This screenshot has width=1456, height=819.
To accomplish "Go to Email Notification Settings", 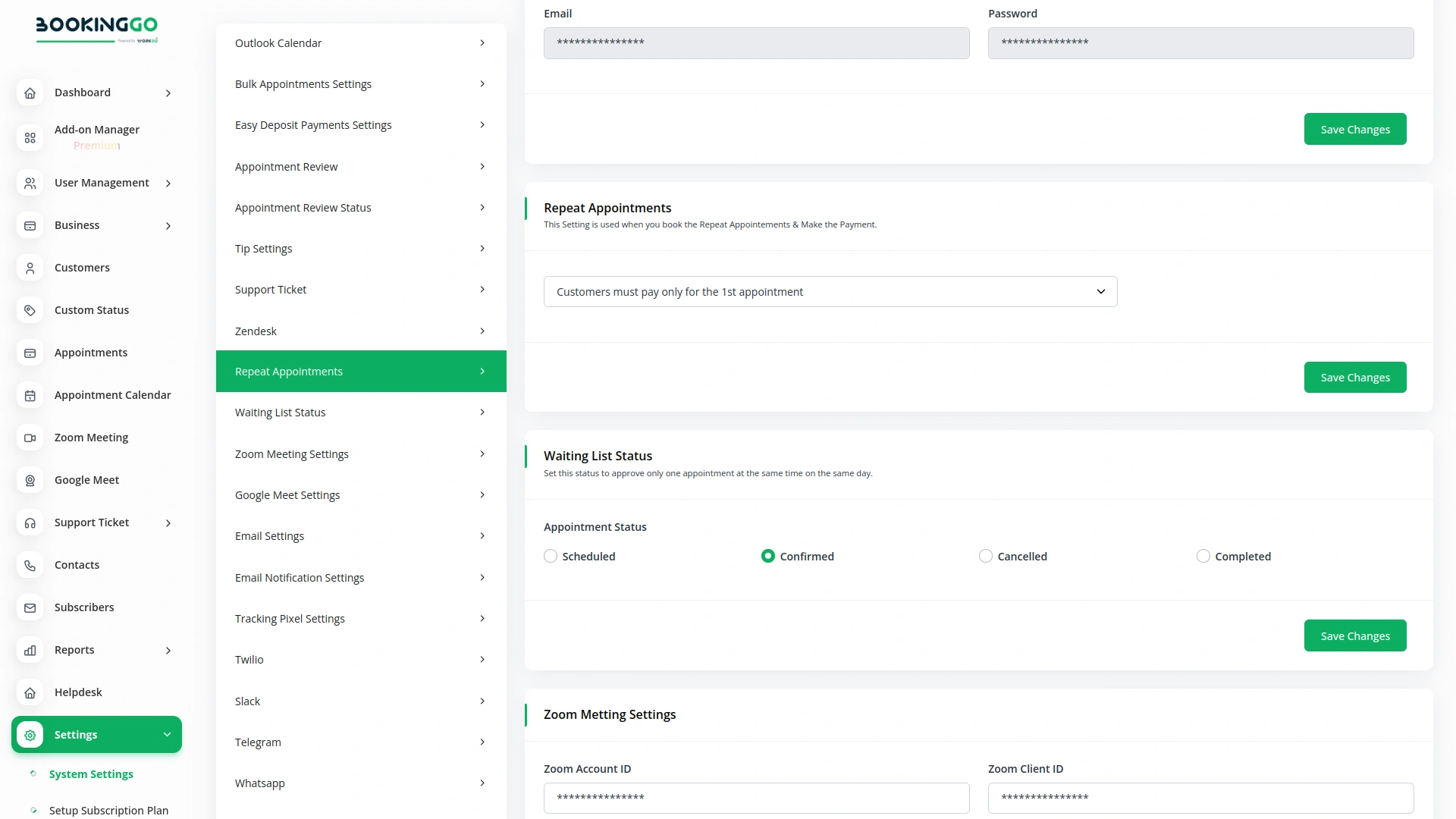I will pyautogui.click(x=360, y=578).
